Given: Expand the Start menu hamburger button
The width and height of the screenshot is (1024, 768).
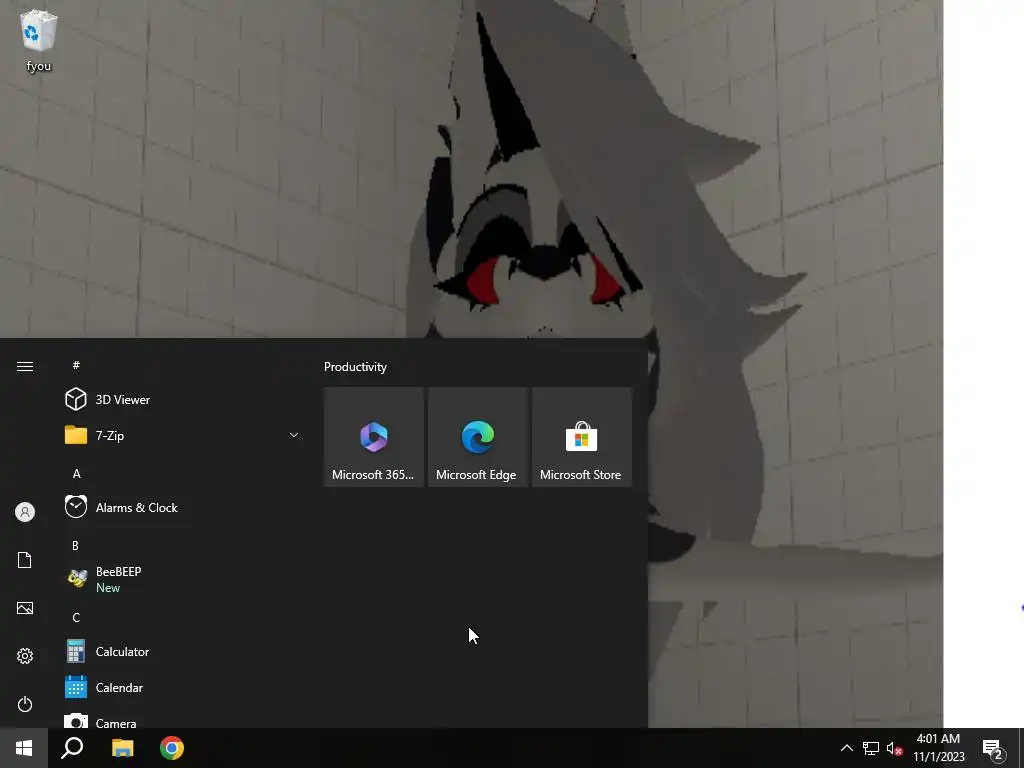Looking at the screenshot, I should [25, 366].
